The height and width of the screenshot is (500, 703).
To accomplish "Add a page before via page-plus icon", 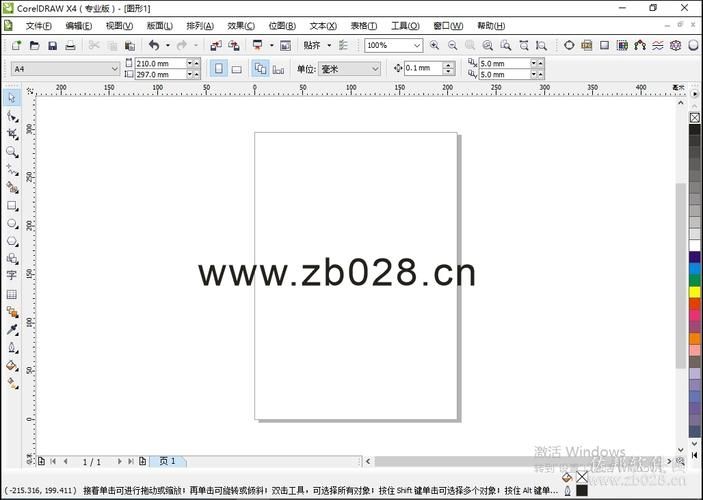I will pyautogui.click(x=41, y=461).
